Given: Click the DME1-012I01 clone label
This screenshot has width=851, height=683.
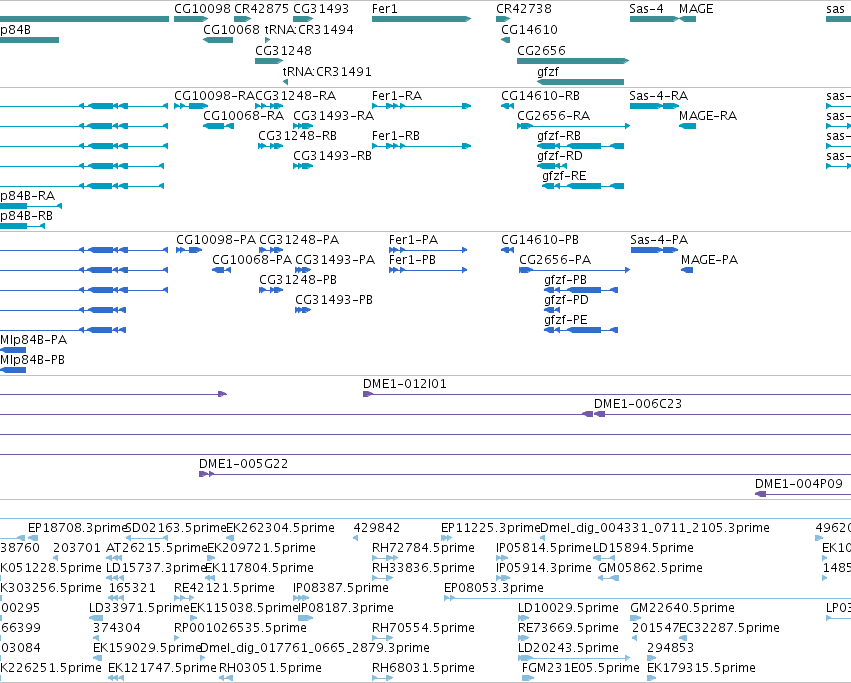Looking at the screenshot, I should coord(404,384).
